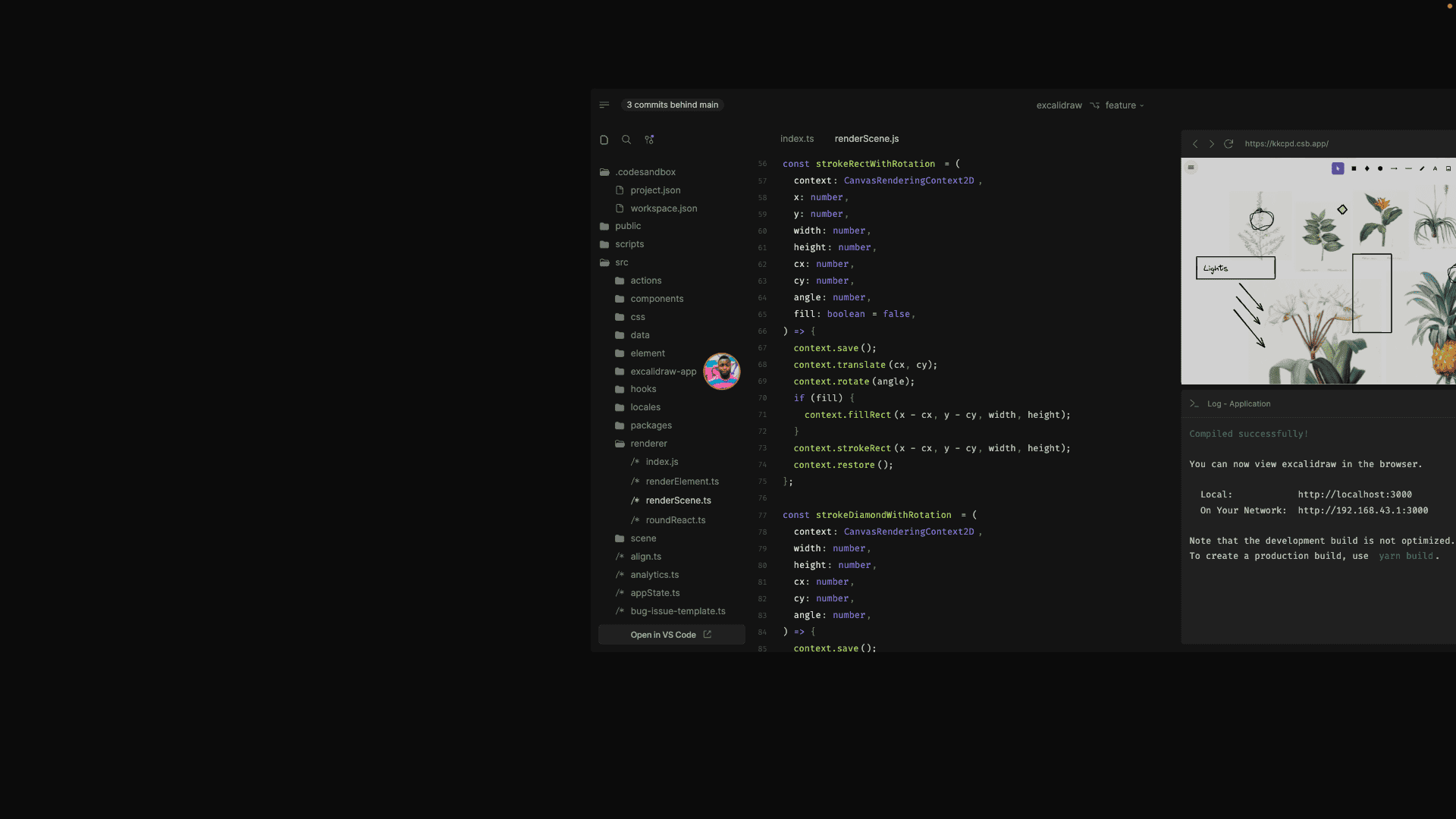Open the http://localhost:3000 link
1456x819 pixels.
point(1354,494)
